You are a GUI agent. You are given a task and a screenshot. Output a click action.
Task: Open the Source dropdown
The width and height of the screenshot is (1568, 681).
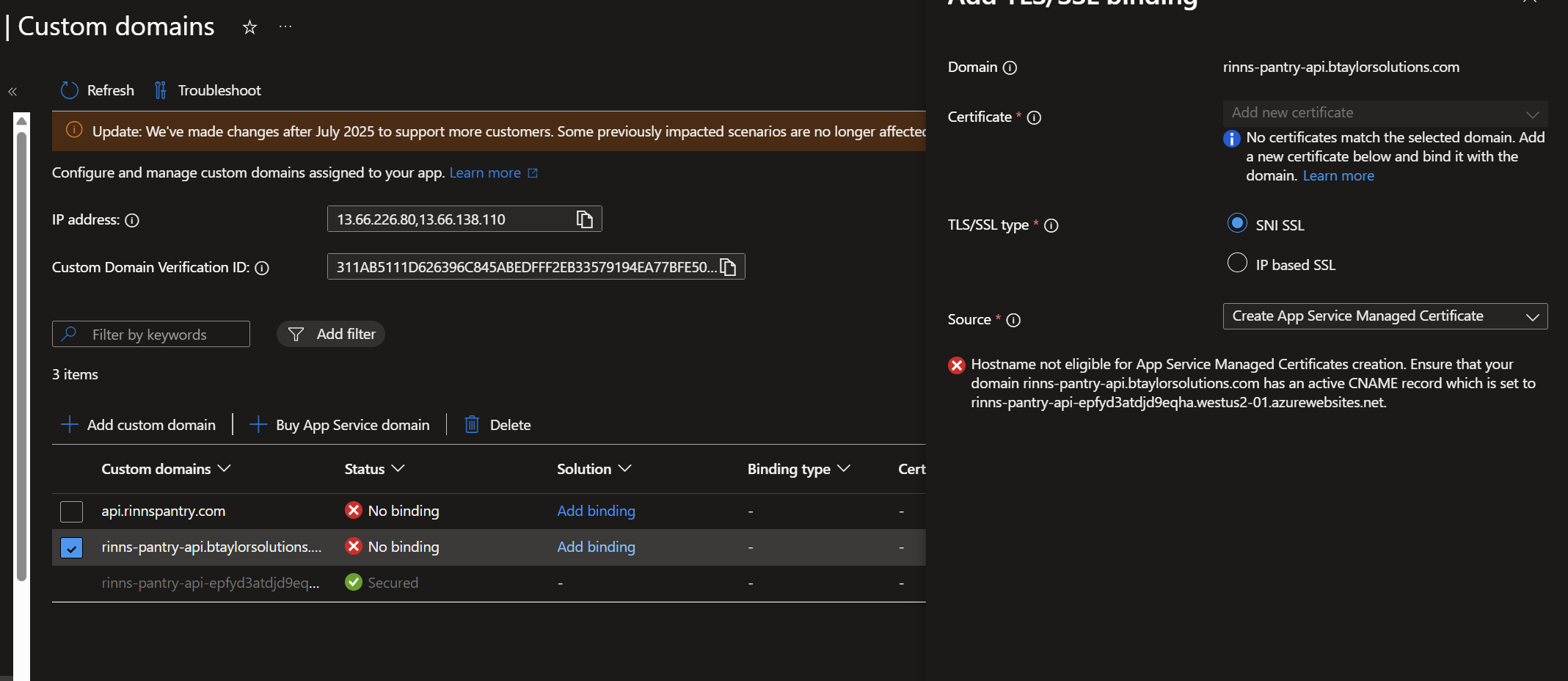(x=1385, y=316)
